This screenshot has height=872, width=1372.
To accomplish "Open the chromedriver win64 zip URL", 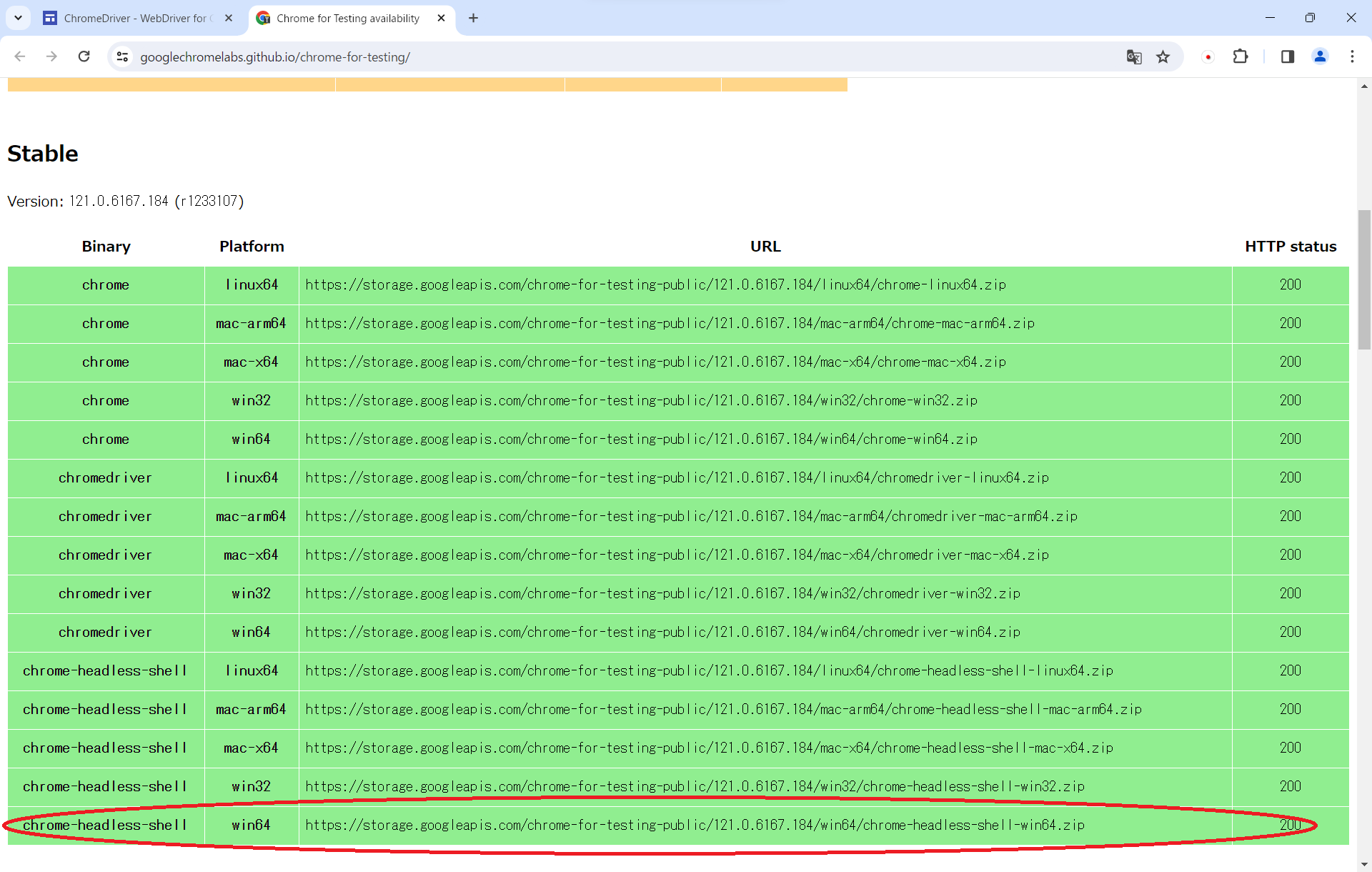I will click(x=662, y=632).
